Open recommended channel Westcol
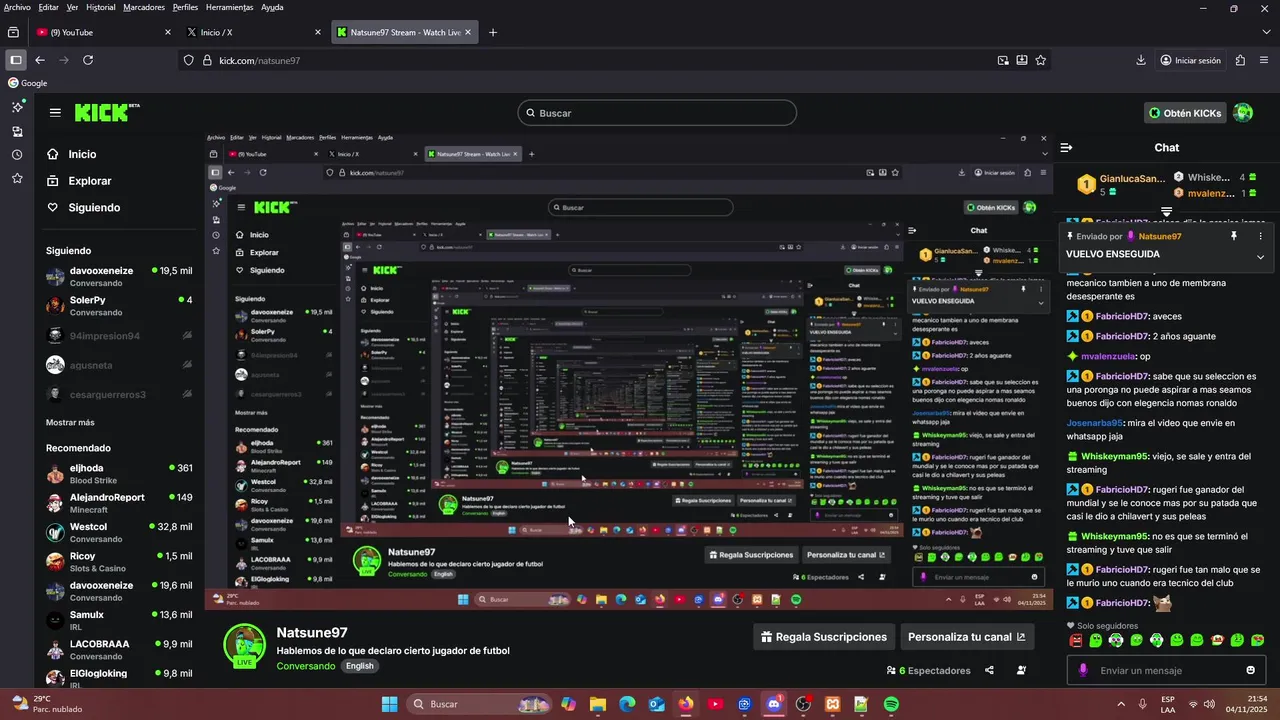Viewport: 1280px width, 720px height. (119, 532)
